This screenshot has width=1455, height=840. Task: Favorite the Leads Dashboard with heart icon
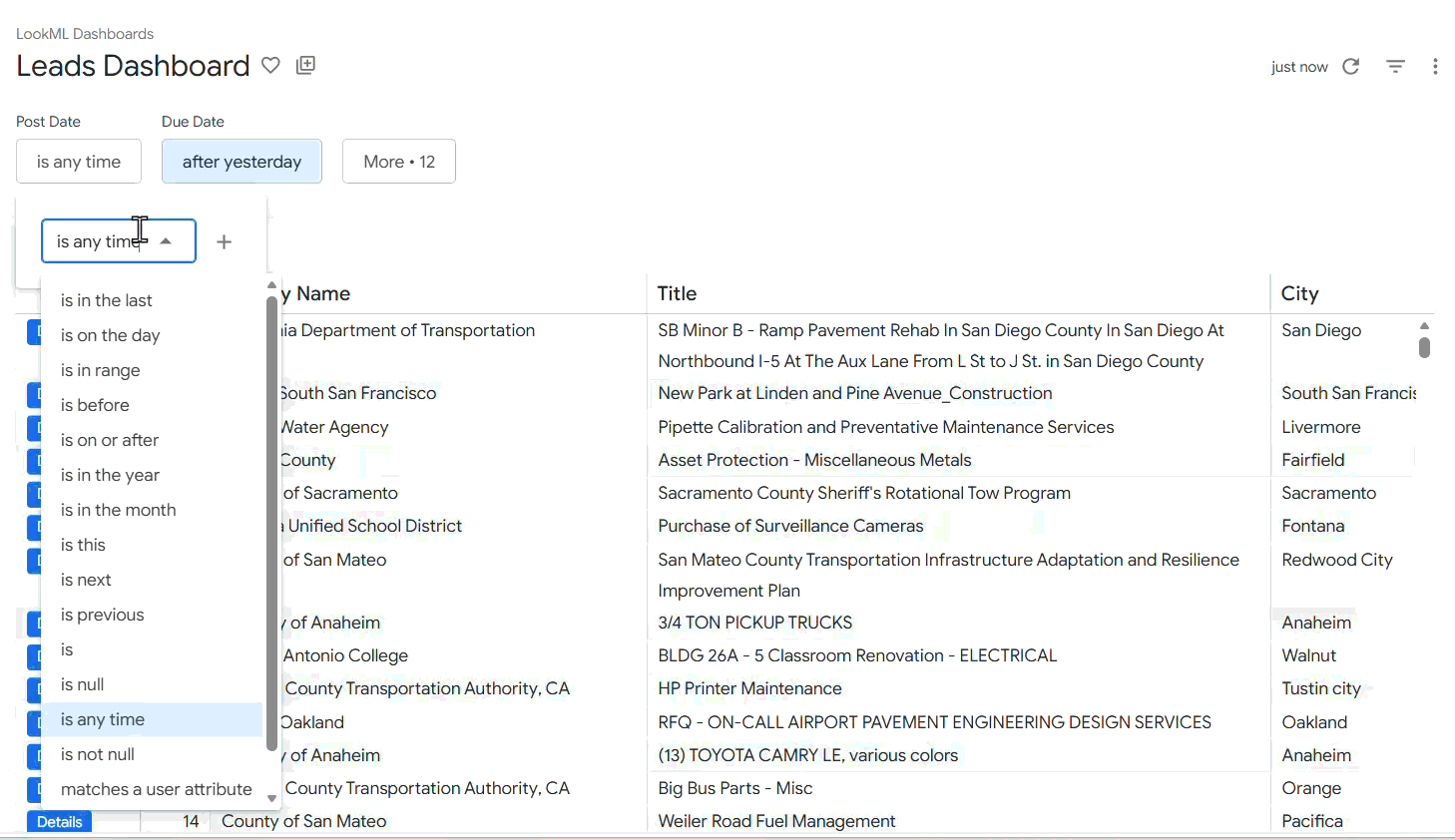(270, 65)
